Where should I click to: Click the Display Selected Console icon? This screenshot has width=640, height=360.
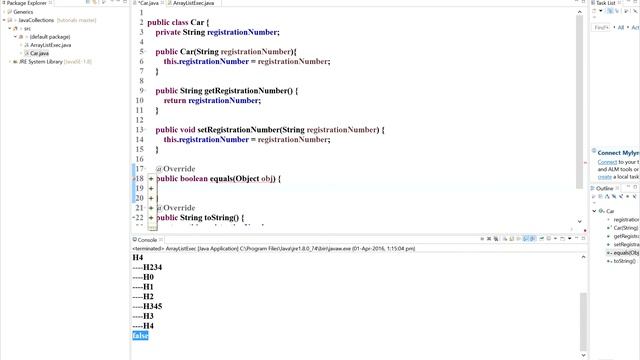pos(549,239)
